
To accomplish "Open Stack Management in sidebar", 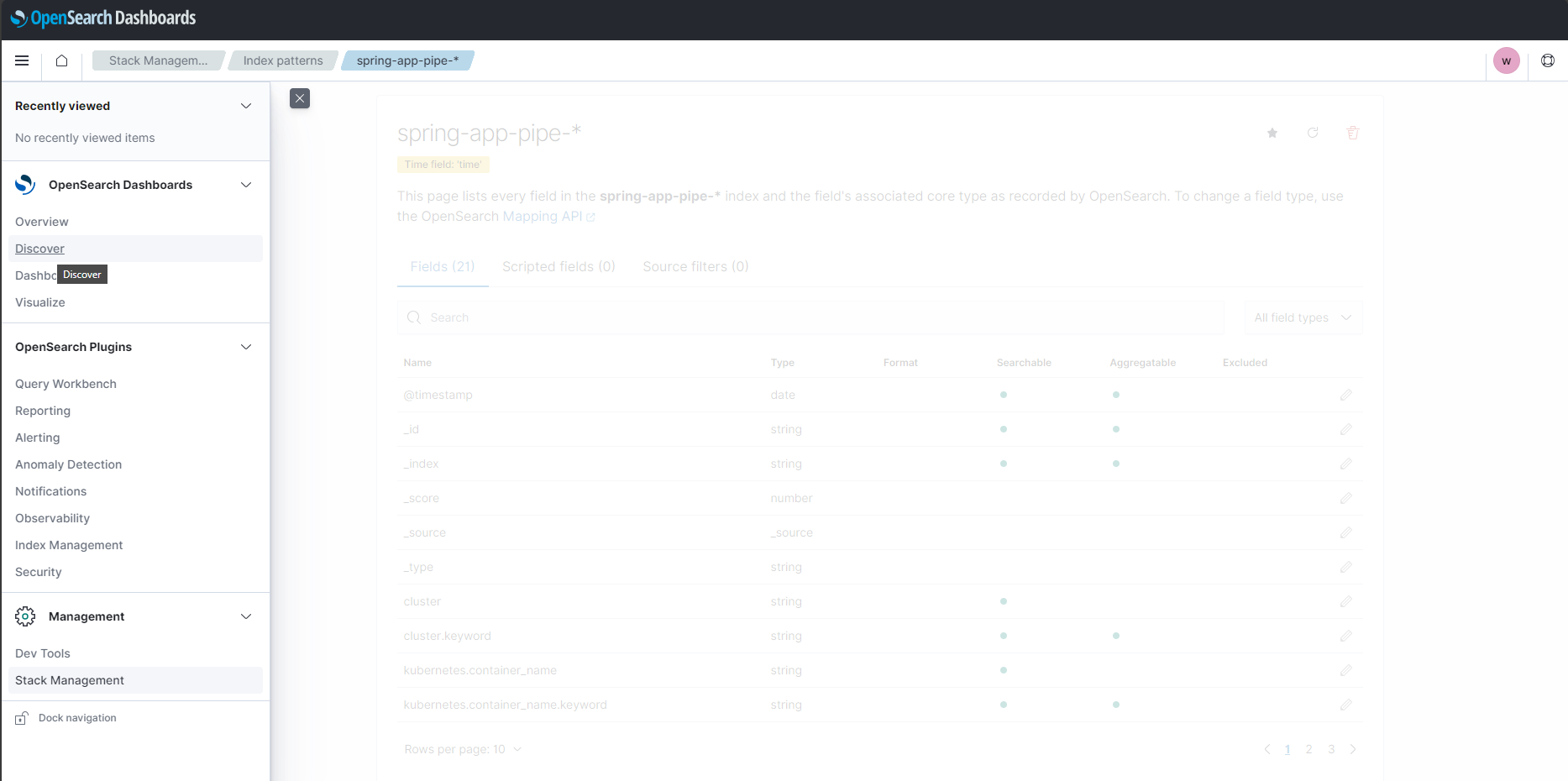I will point(70,680).
